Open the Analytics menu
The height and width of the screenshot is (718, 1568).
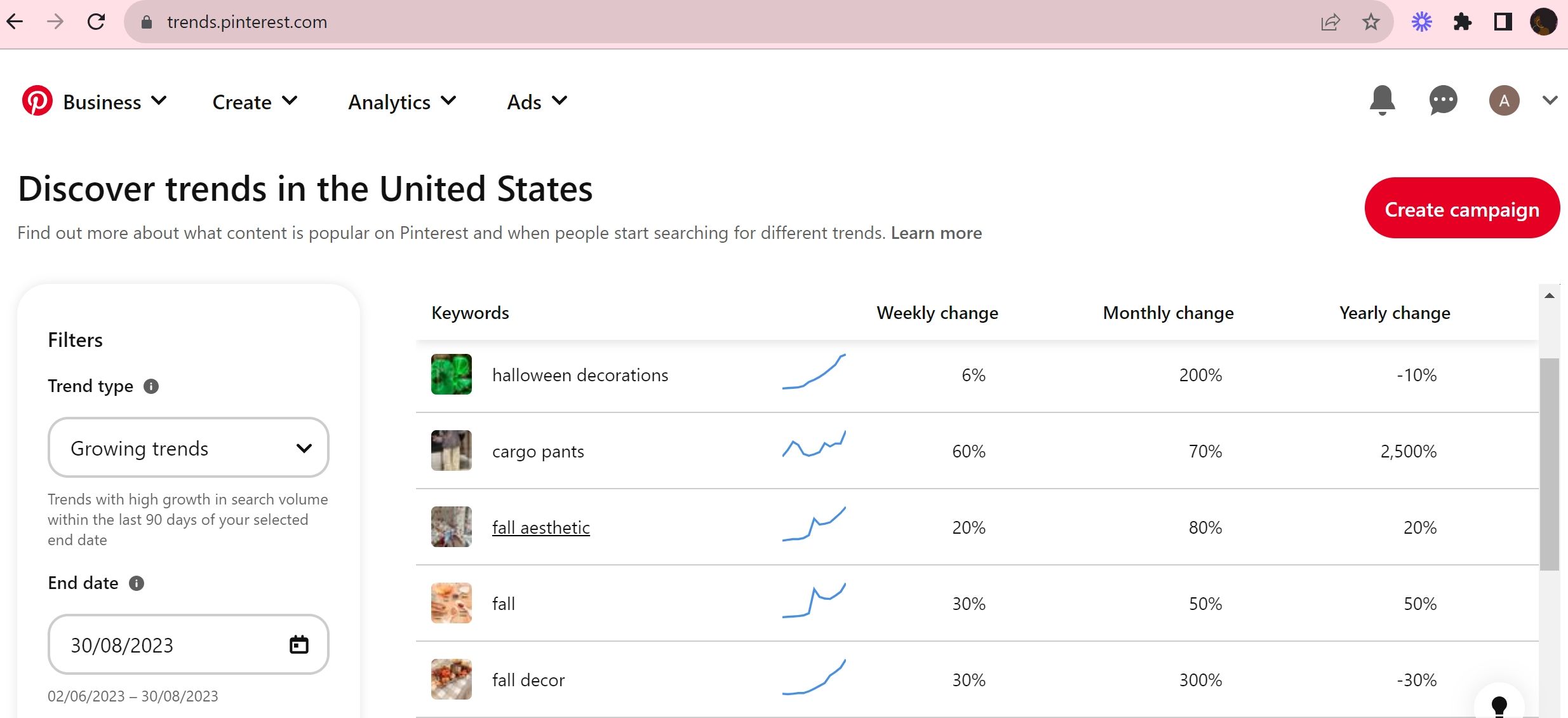(x=401, y=102)
